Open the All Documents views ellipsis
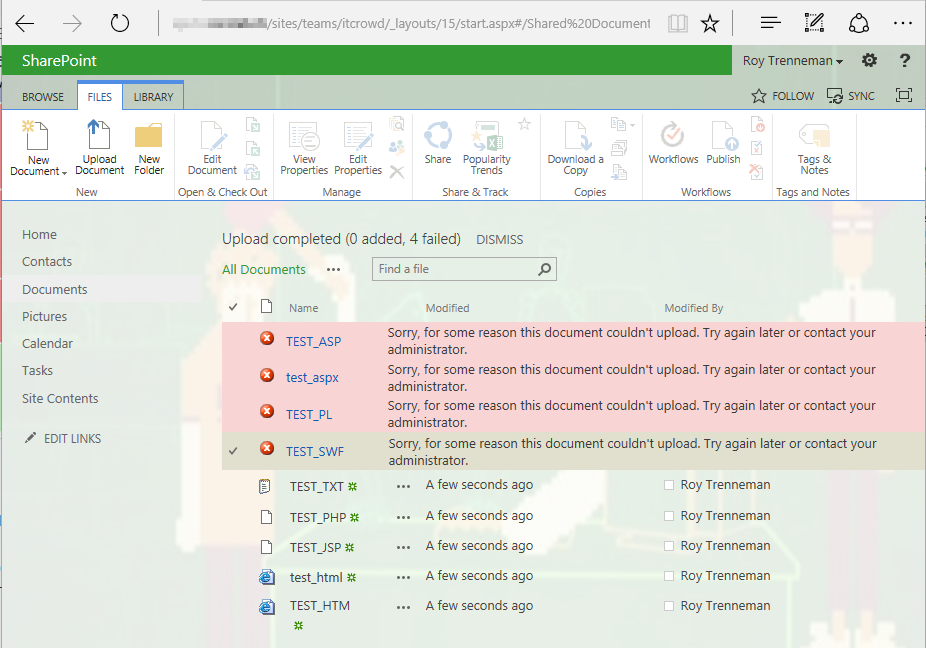Viewport: 926px width, 648px height. pyautogui.click(x=334, y=270)
